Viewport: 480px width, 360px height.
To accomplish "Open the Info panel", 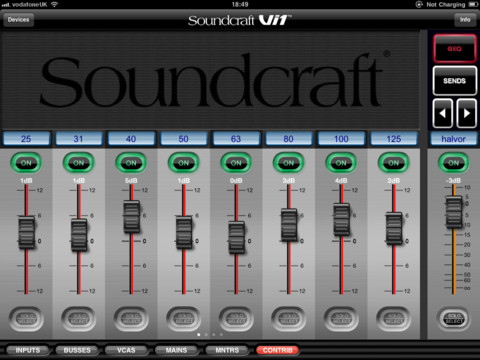I will [465, 20].
